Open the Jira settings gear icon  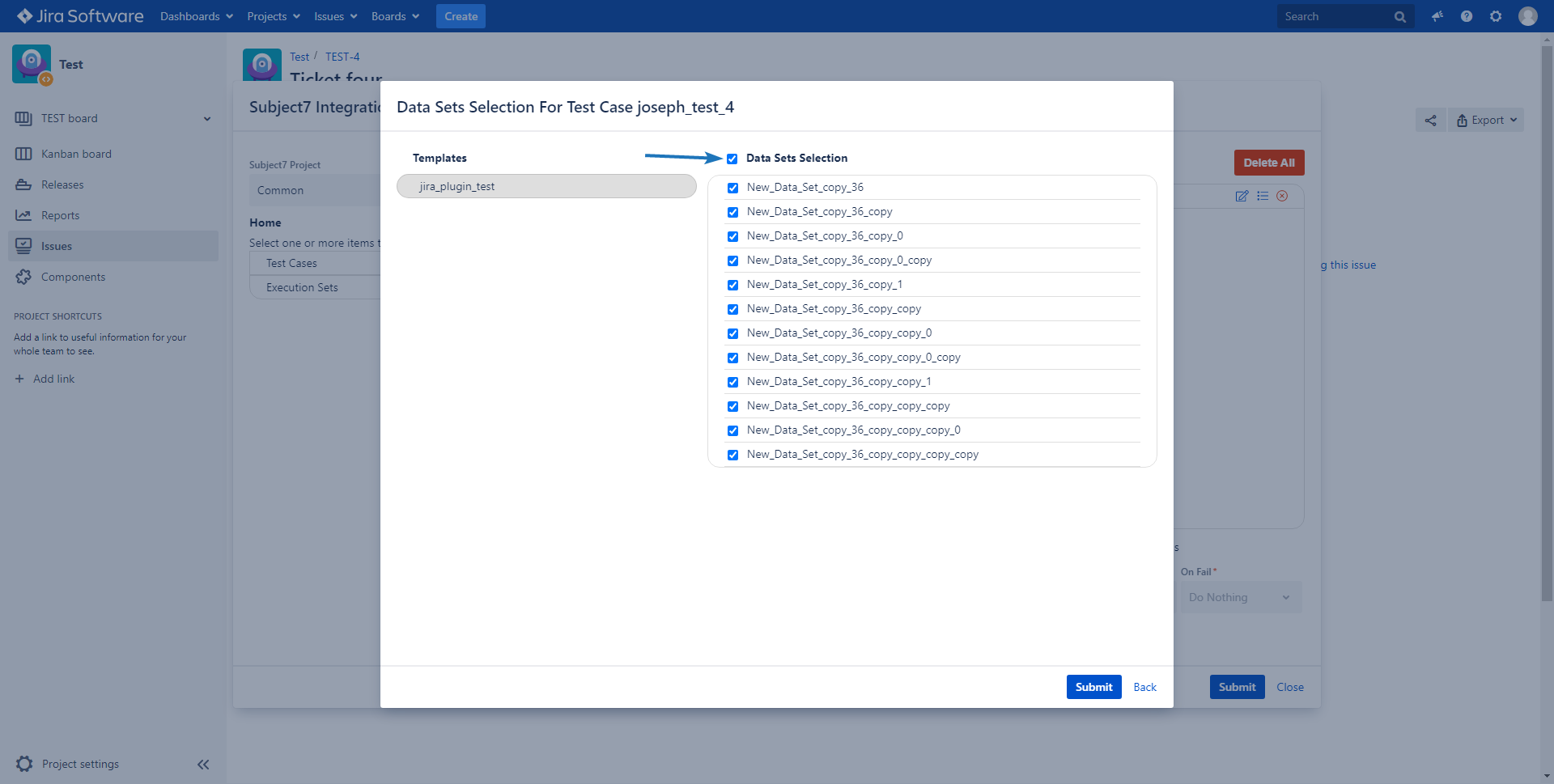1496,16
